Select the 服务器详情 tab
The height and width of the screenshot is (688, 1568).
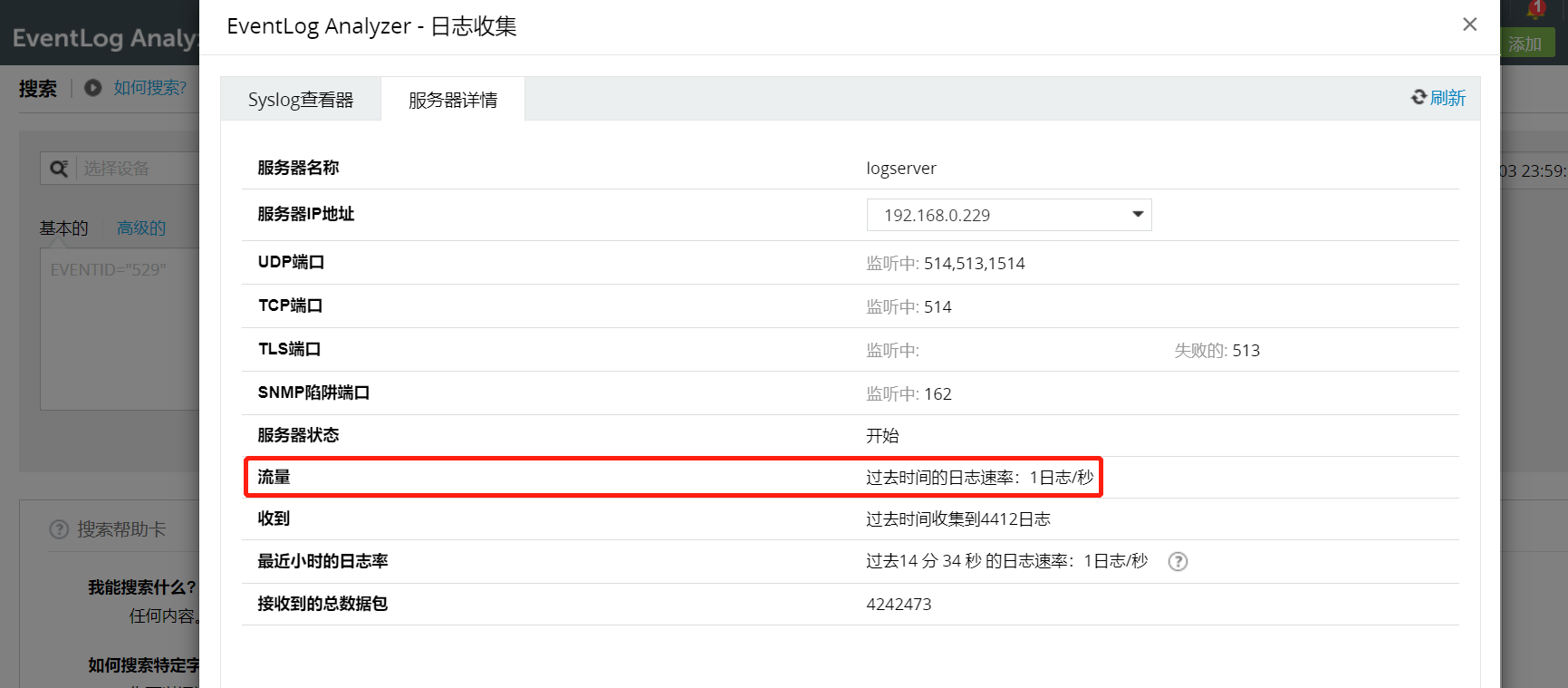[453, 99]
